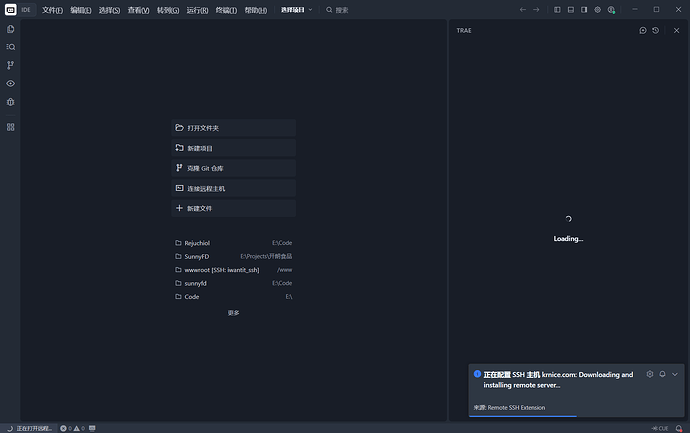The height and width of the screenshot is (433, 690).
Task: Open the 文件(F) menu
Action: [52, 10]
